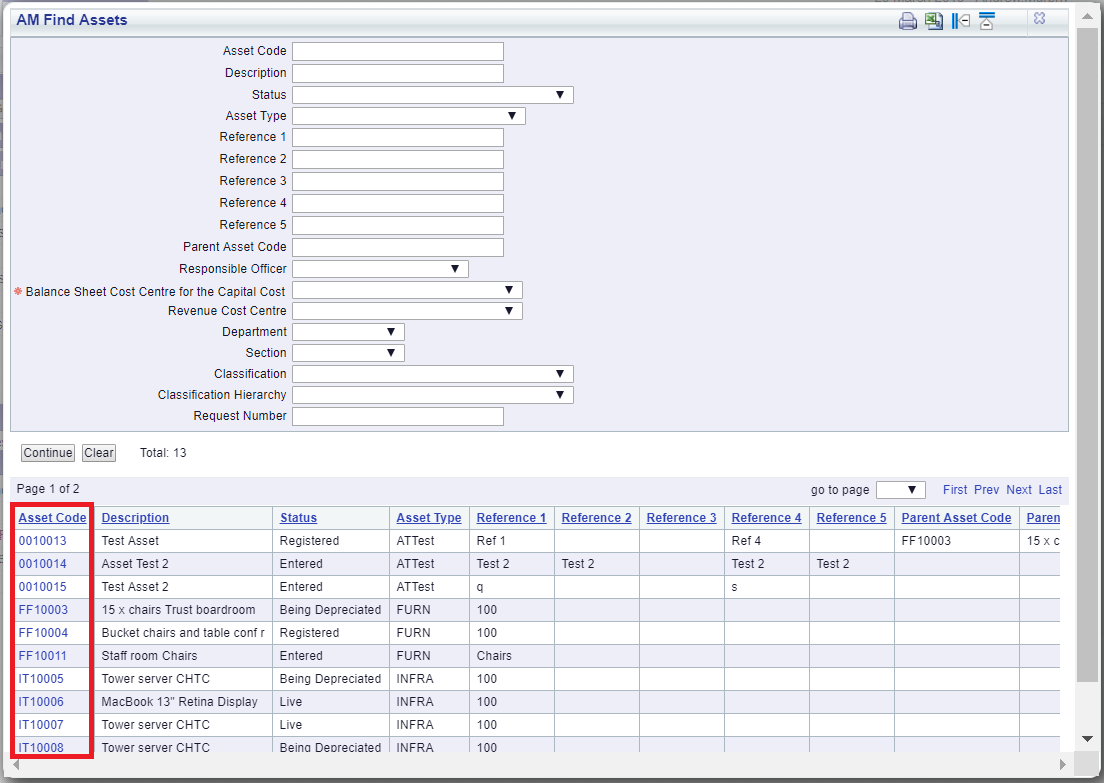
Task: Collapse the side panel with the left-arrow icon
Action: point(960,21)
